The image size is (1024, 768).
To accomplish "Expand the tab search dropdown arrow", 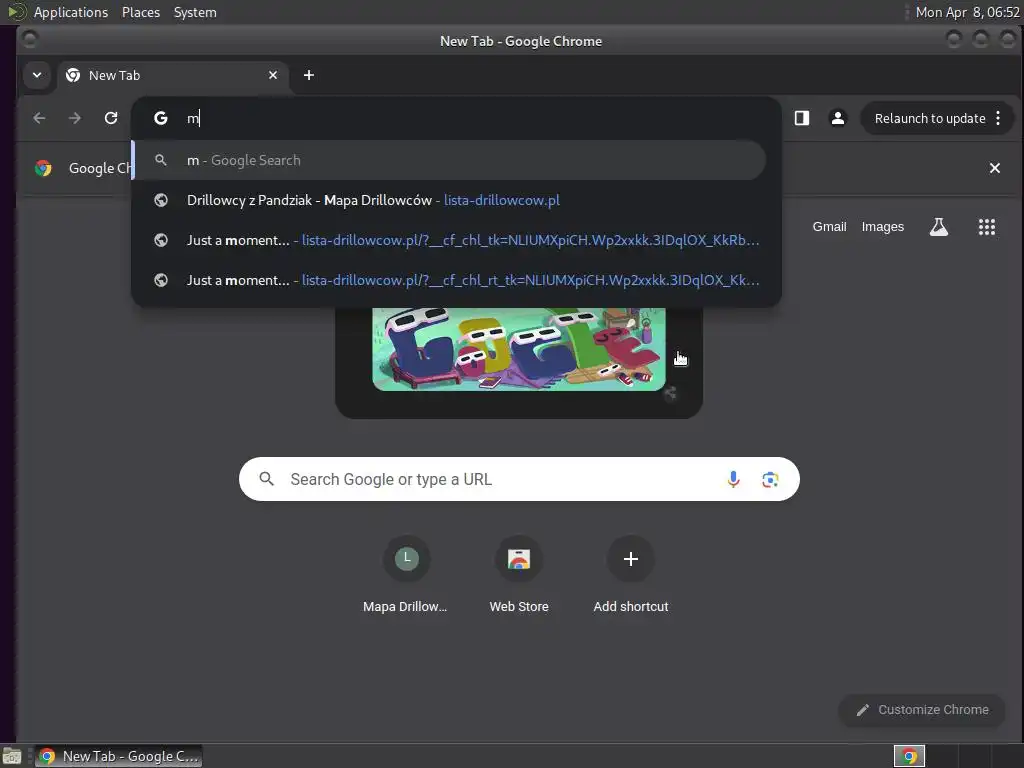I will tap(37, 75).
